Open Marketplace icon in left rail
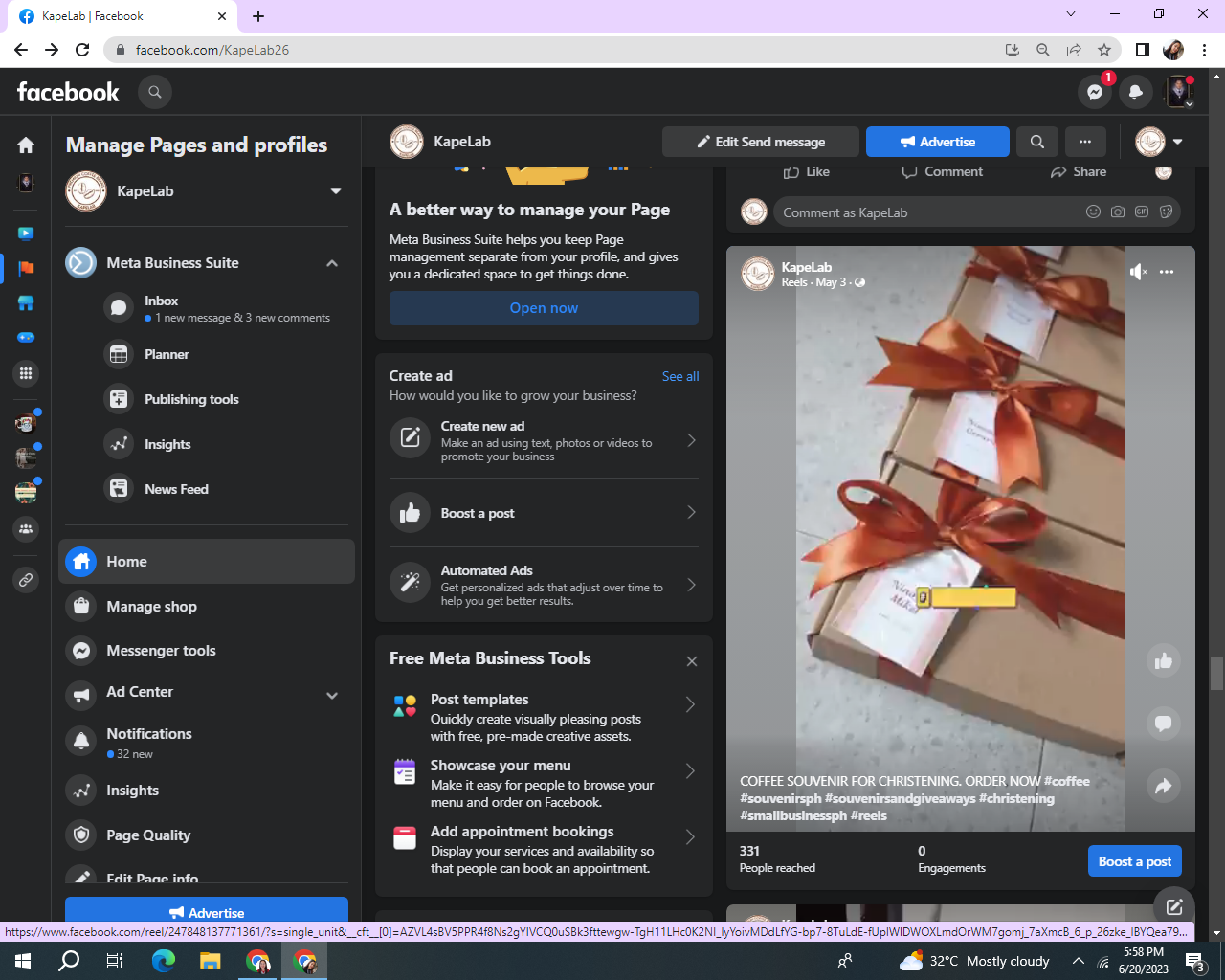 pos(26,303)
